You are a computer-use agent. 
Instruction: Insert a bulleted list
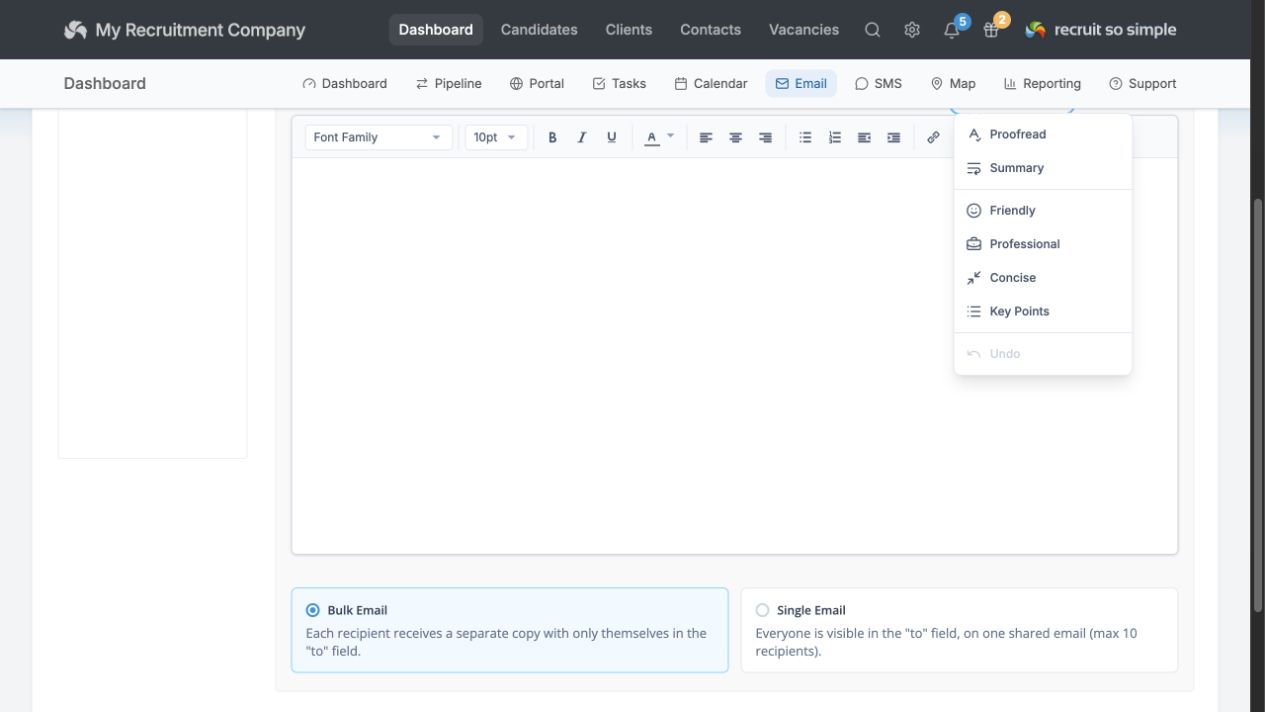(805, 137)
